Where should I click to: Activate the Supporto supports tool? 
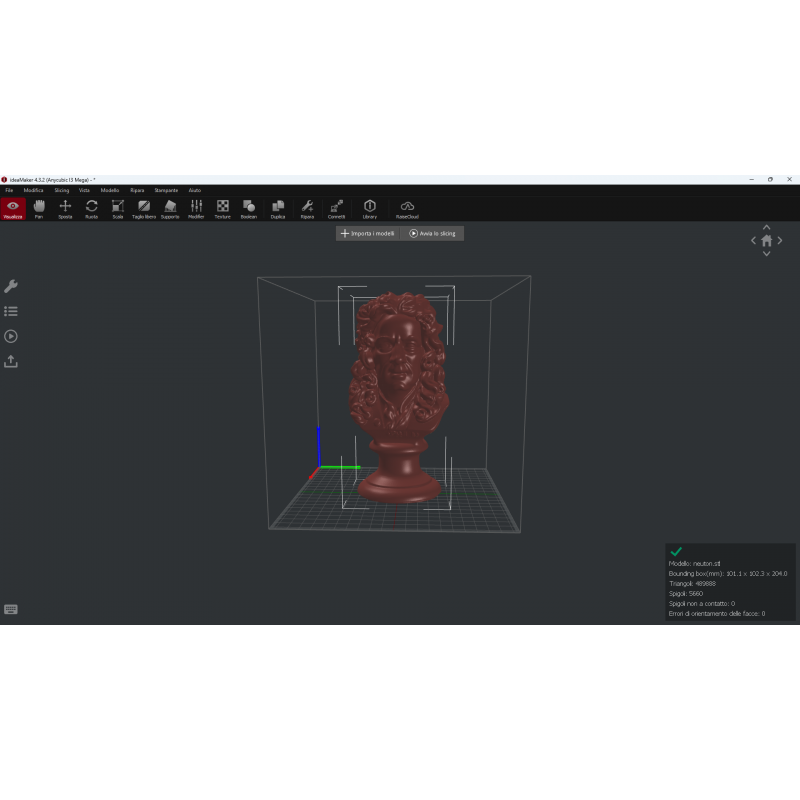point(169,207)
